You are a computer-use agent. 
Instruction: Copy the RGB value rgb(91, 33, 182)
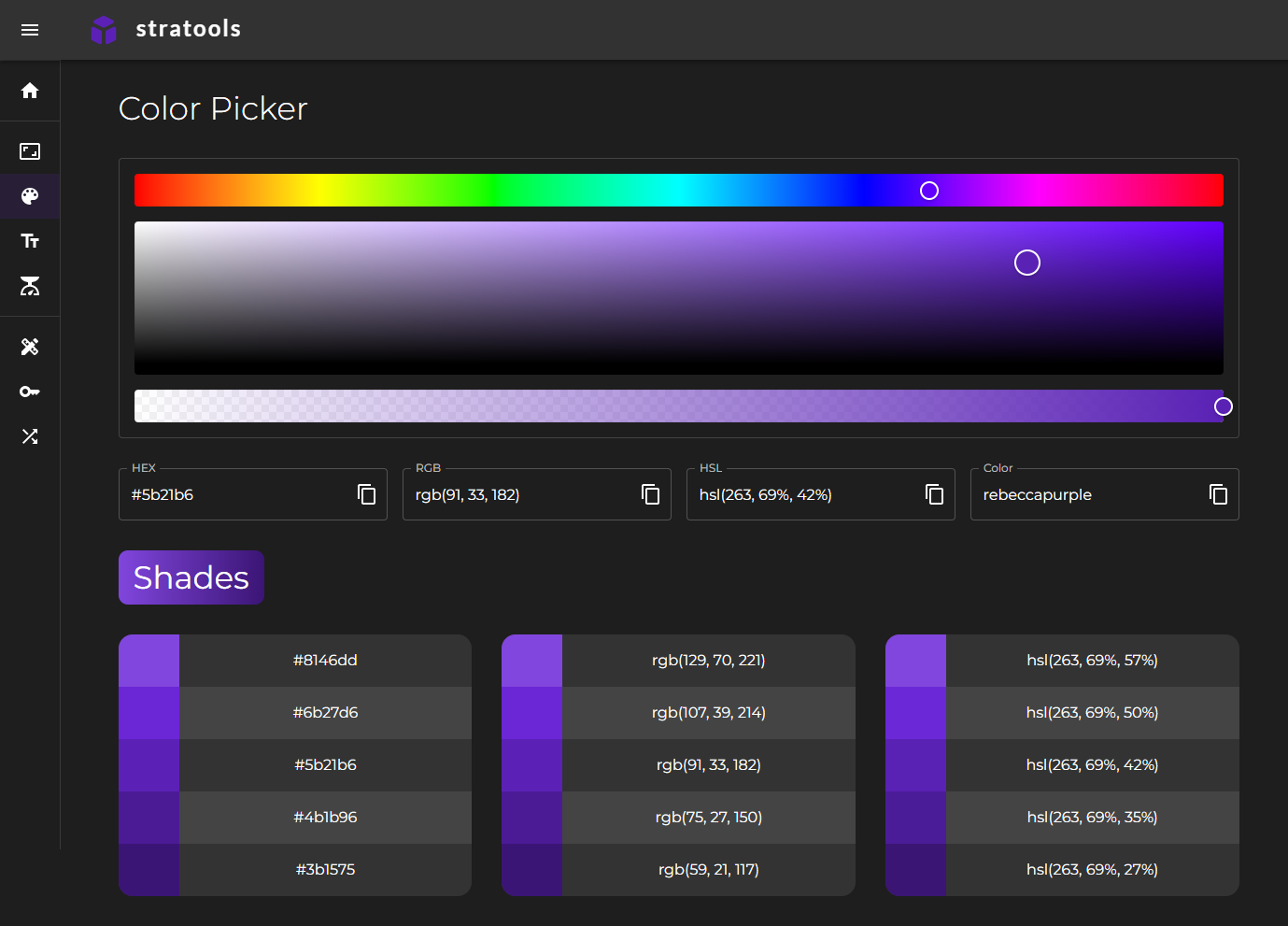pyautogui.click(x=651, y=494)
